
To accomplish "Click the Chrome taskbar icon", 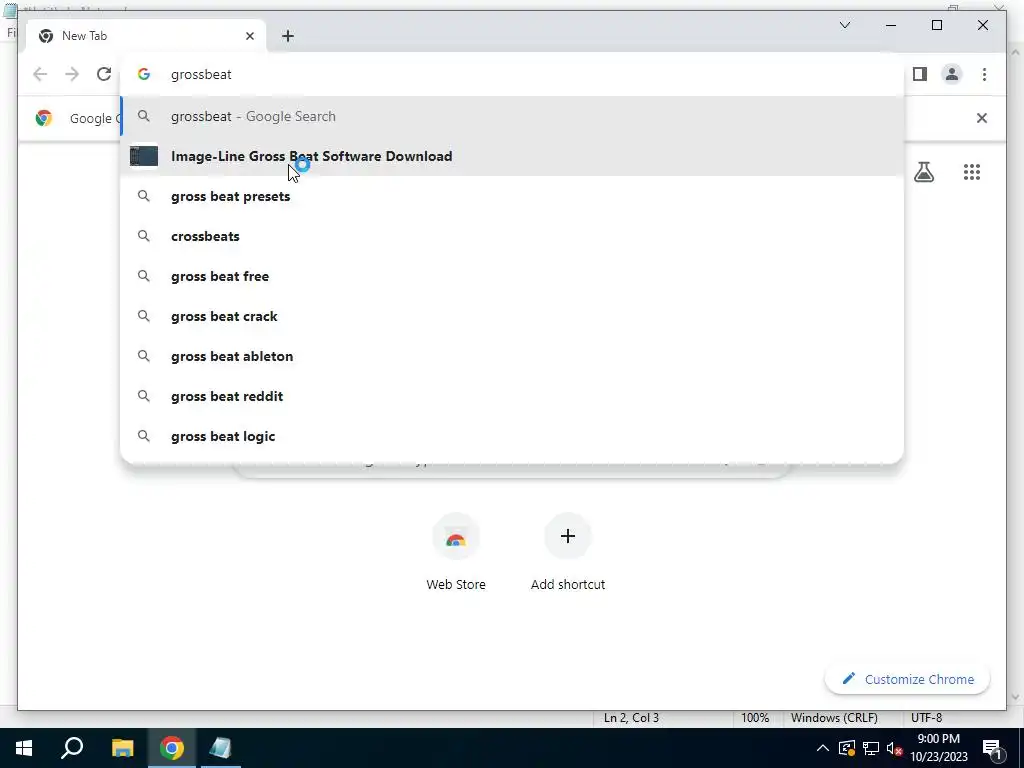I will [171, 748].
